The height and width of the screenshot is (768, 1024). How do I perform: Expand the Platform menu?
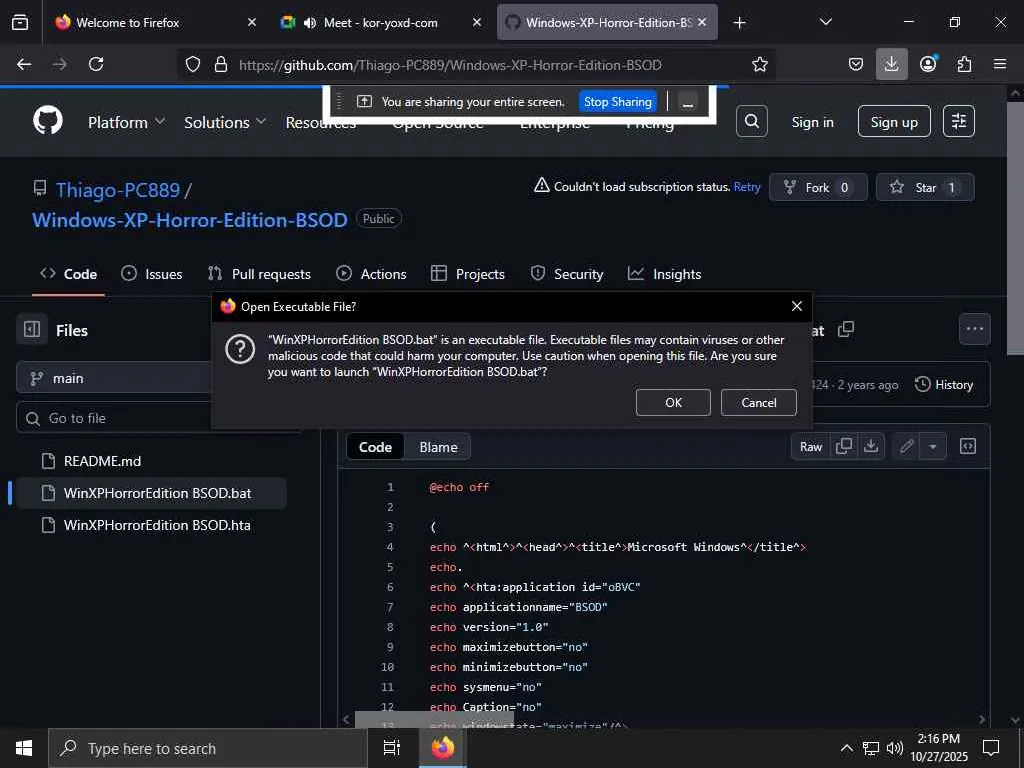[x=127, y=122]
